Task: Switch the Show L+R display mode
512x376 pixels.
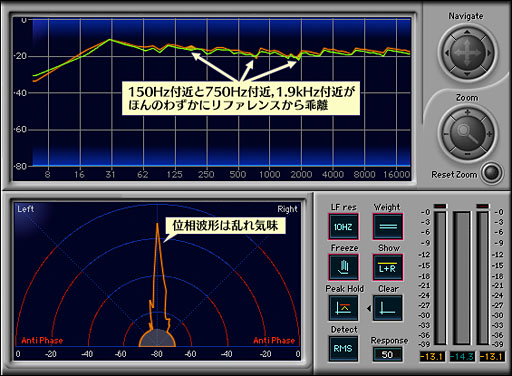Action: click(x=388, y=267)
